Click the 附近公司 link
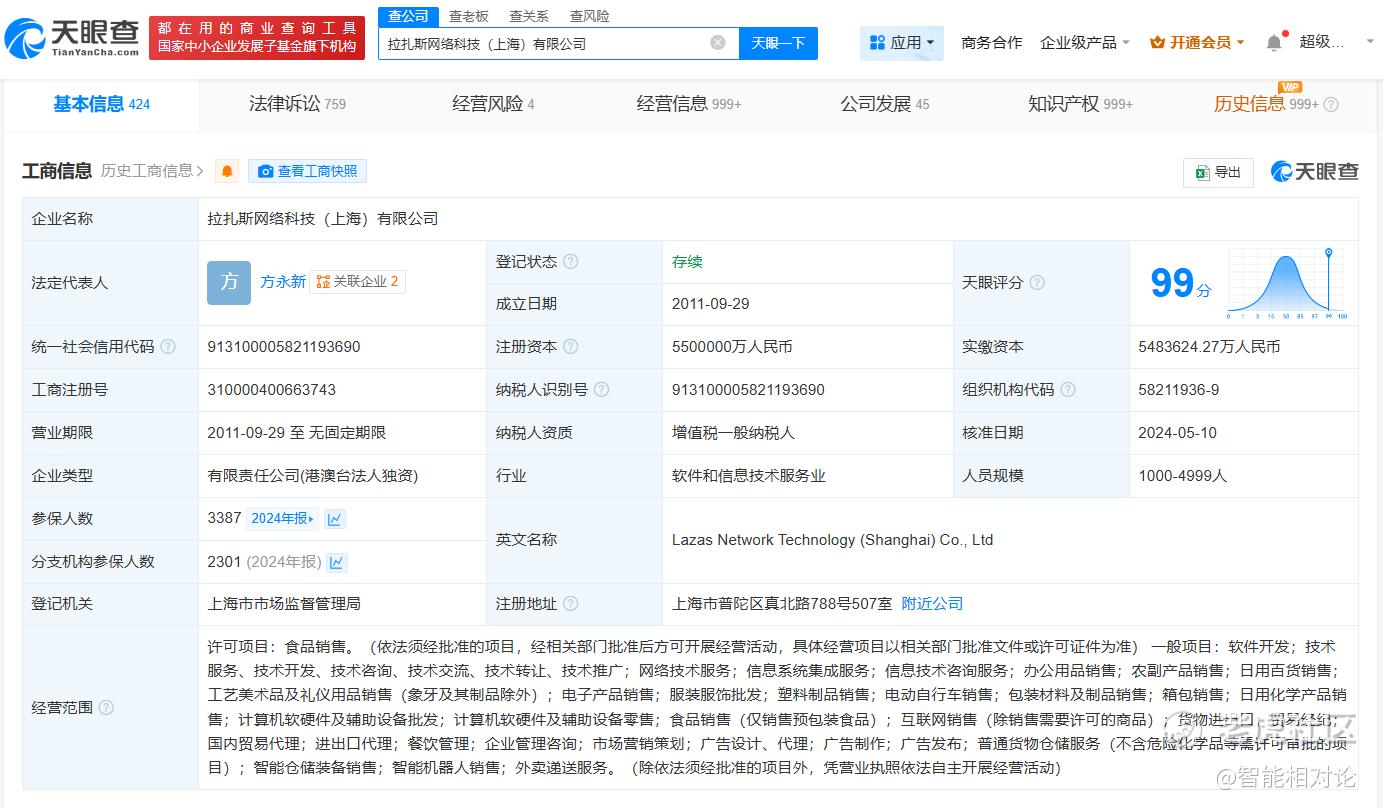The width and height of the screenshot is (1383, 808). coord(932,604)
